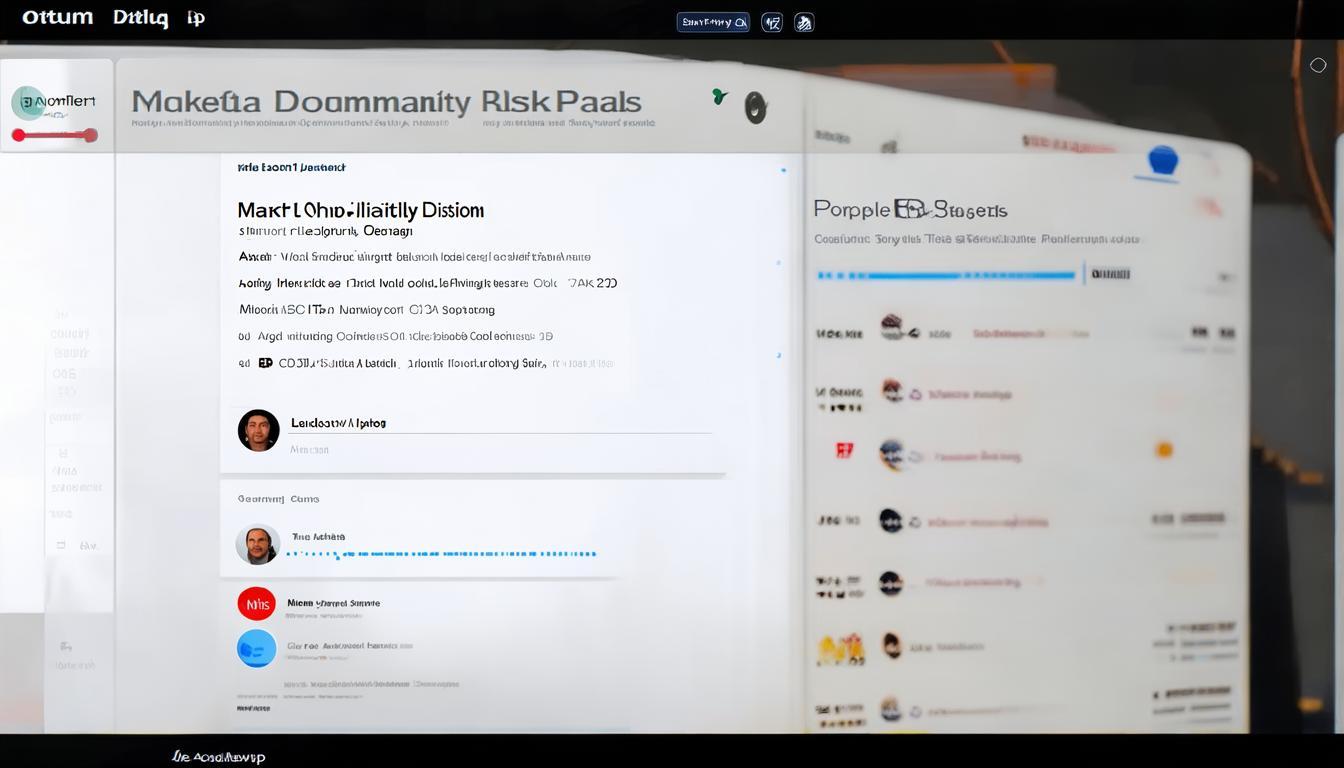Click the green leaf icon in header
This screenshot has height=768, width=1344.
coord(718,96)
